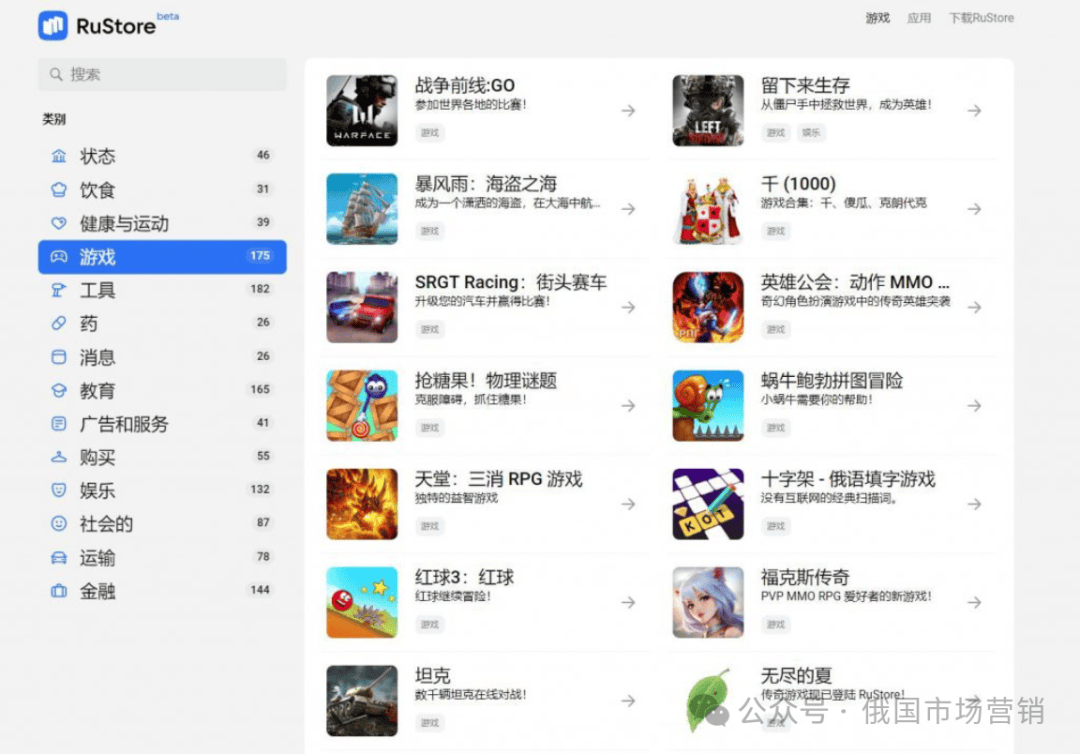Click the 165 count on 教育 category

(x=260, y=390)
